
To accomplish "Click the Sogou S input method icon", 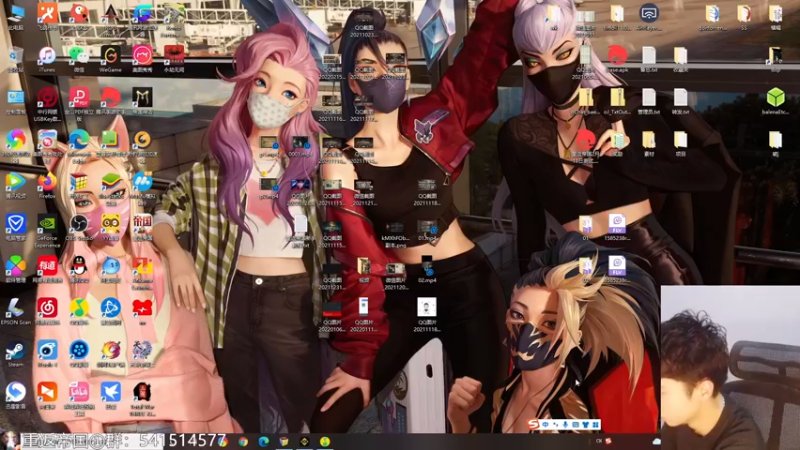I will (x=533, y=424).
